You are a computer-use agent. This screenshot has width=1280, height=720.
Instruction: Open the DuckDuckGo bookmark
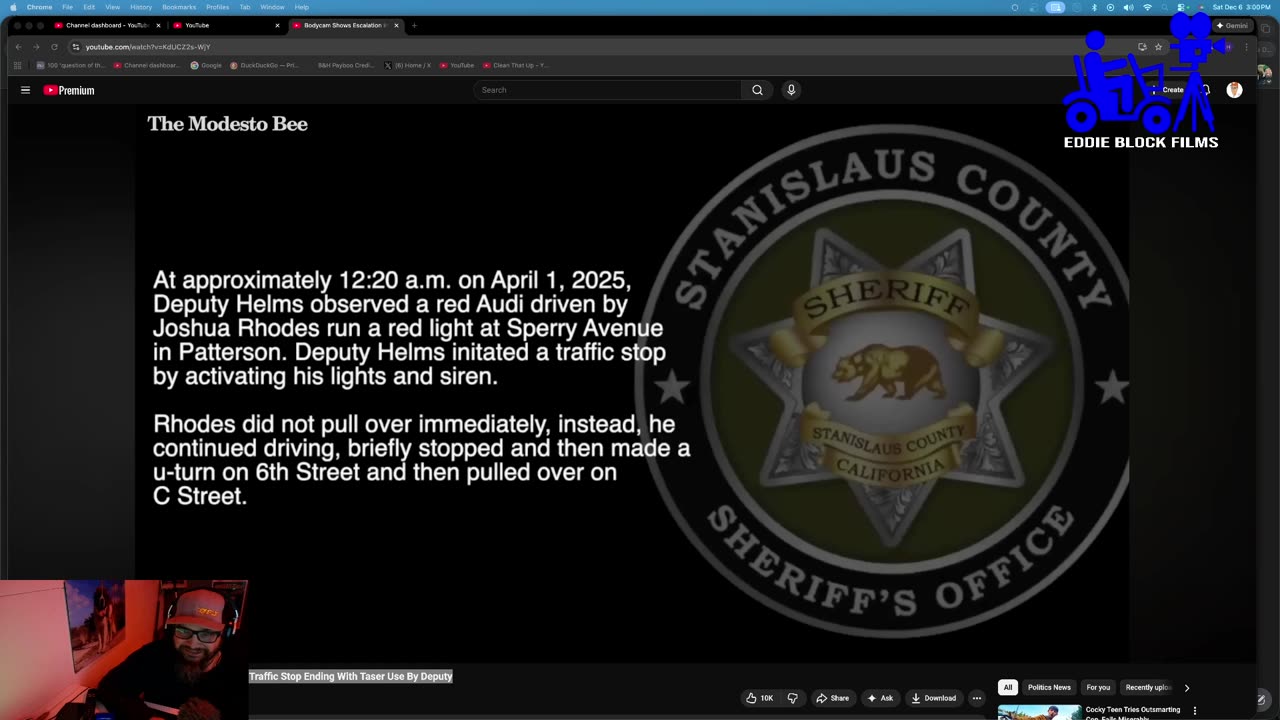(x=264, y=65)
